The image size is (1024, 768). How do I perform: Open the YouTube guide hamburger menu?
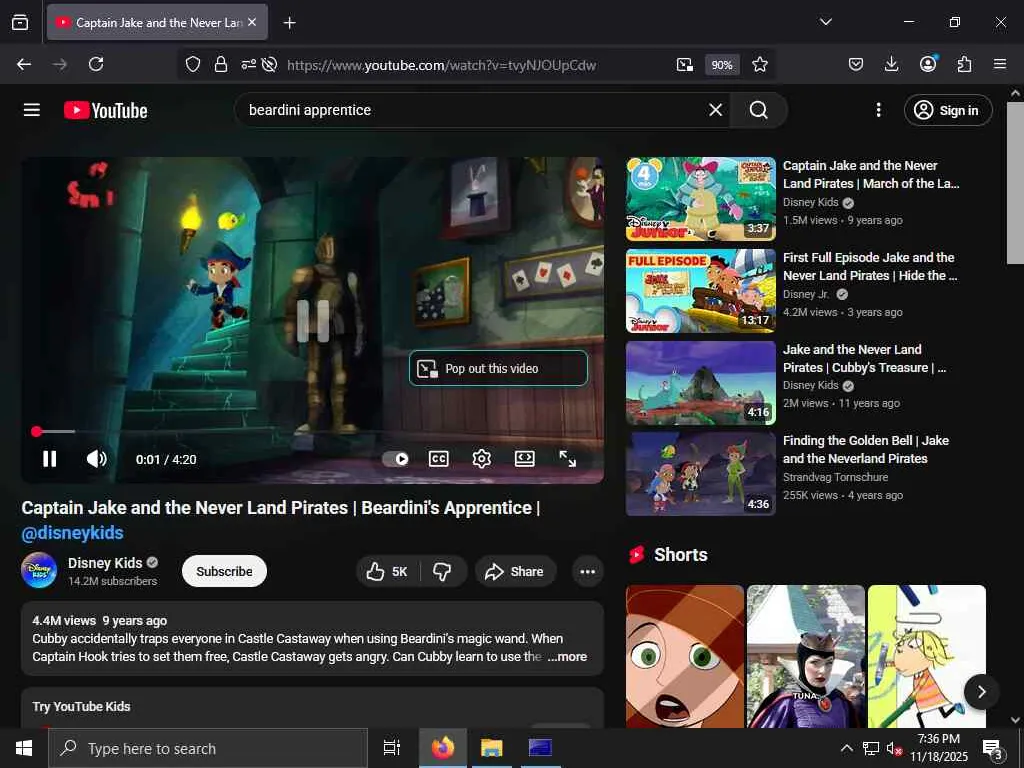[x=31, y=110]
